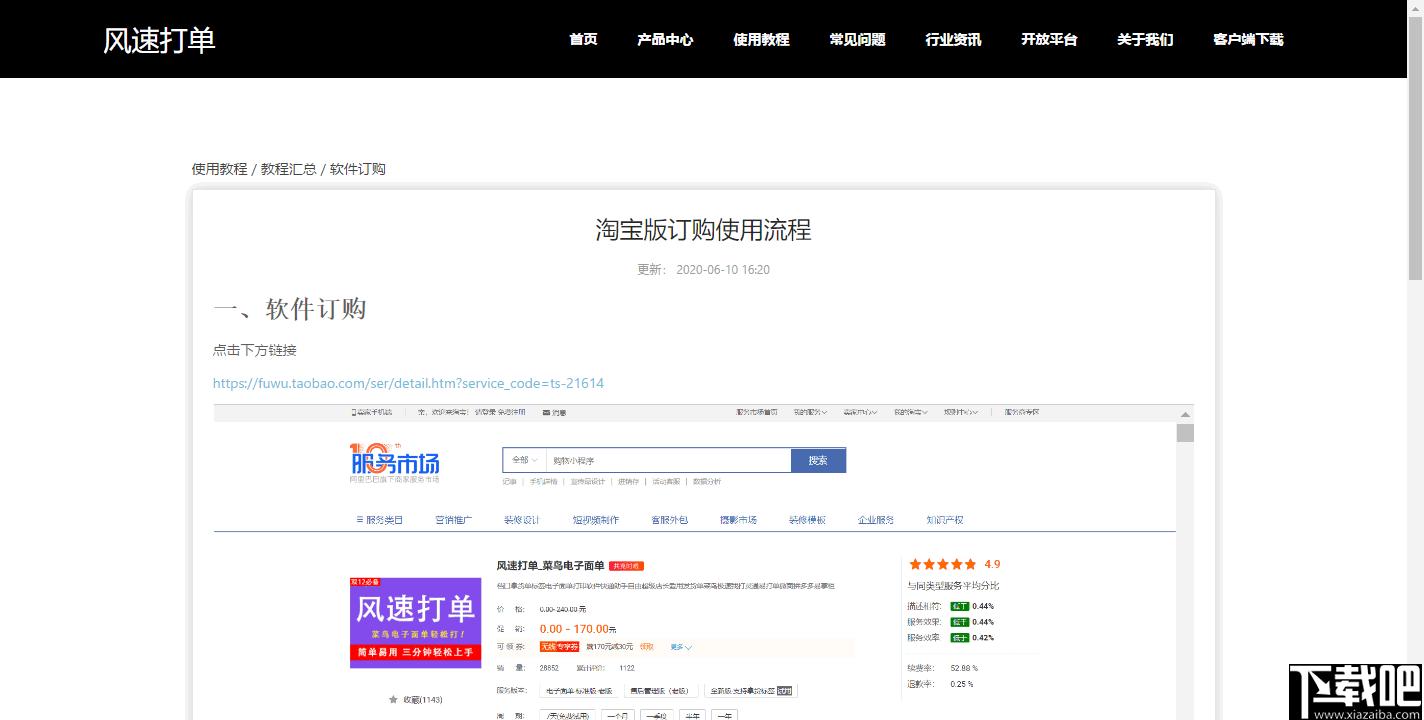Go to 教程汇总 breadcrumb

288,169
